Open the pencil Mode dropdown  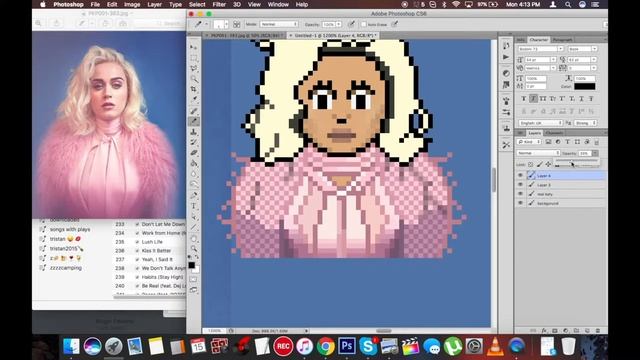coord(279,24)
